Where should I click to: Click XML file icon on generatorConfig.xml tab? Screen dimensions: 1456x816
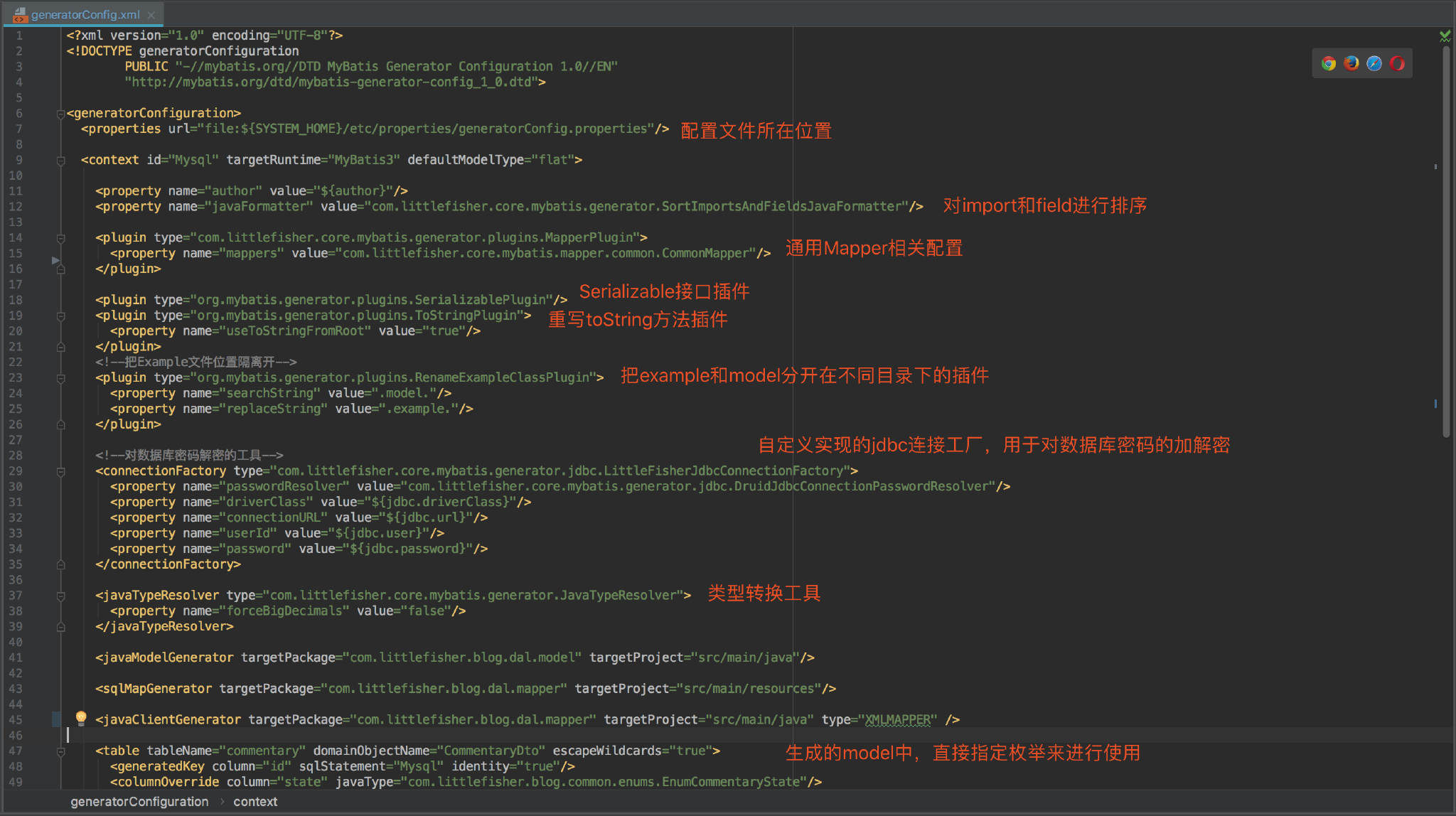tap(19, 14)
